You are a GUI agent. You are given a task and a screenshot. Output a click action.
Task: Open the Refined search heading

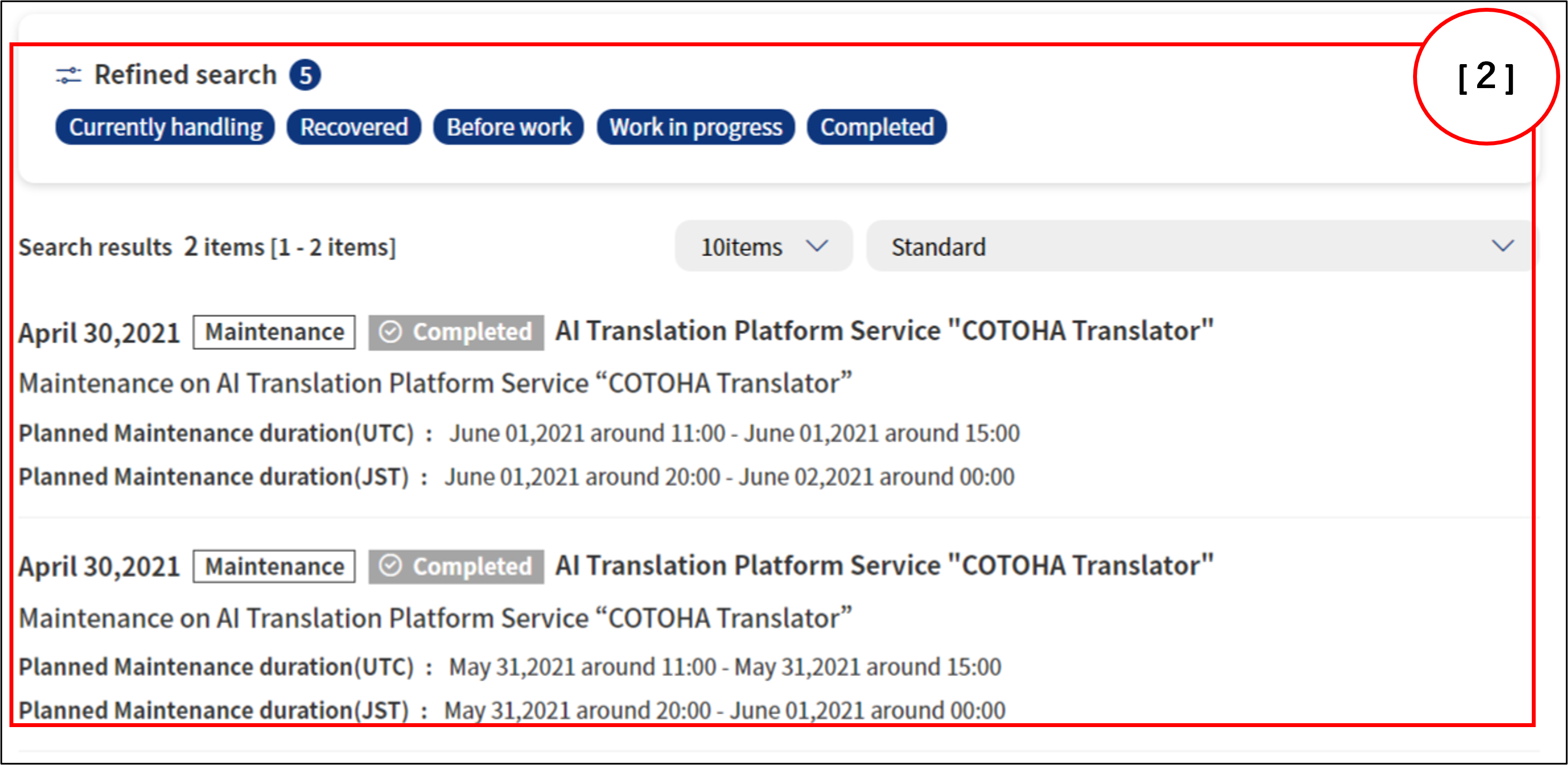(x=185, y=75)
